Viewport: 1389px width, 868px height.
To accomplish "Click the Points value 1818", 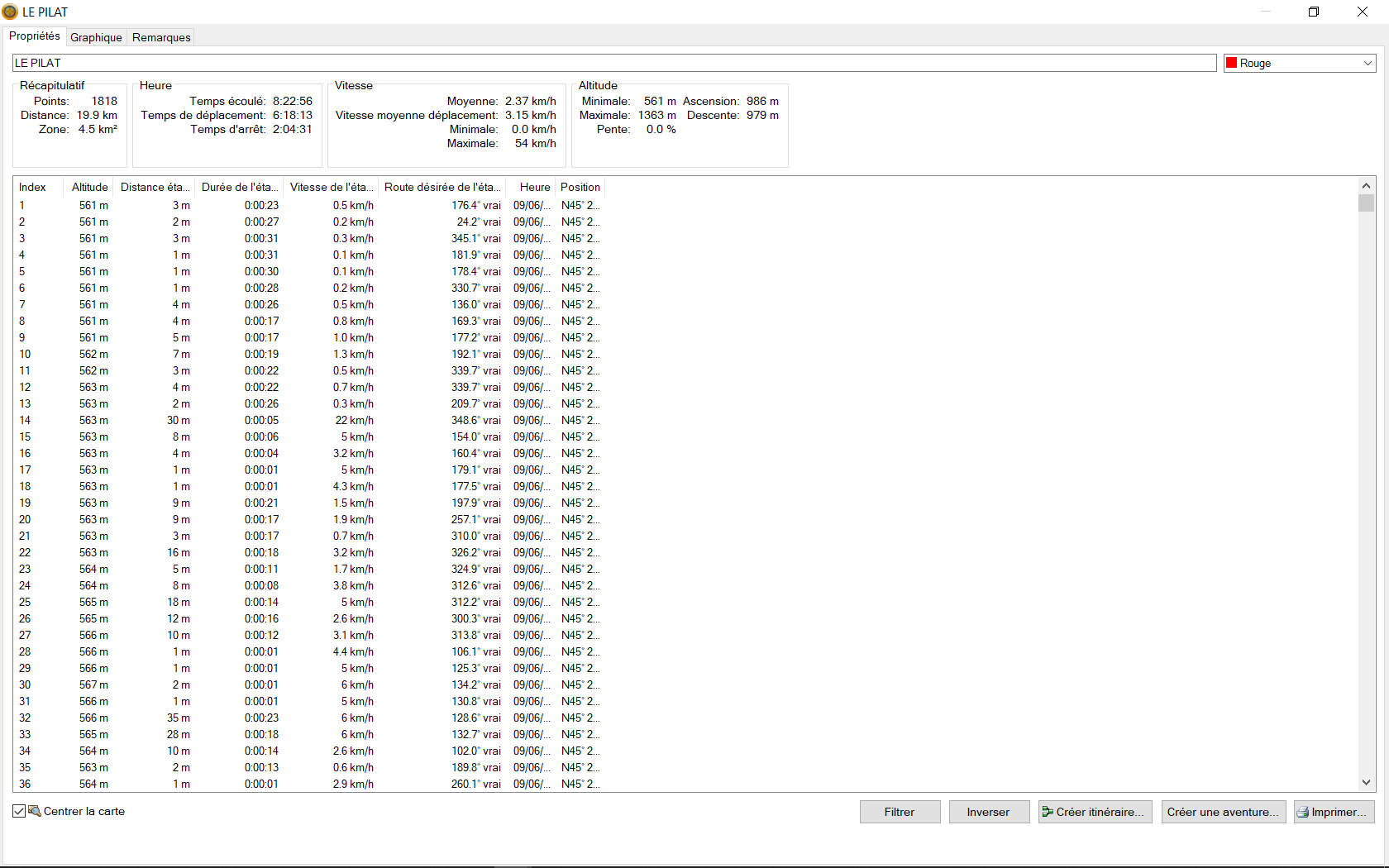I will (104, 101).
